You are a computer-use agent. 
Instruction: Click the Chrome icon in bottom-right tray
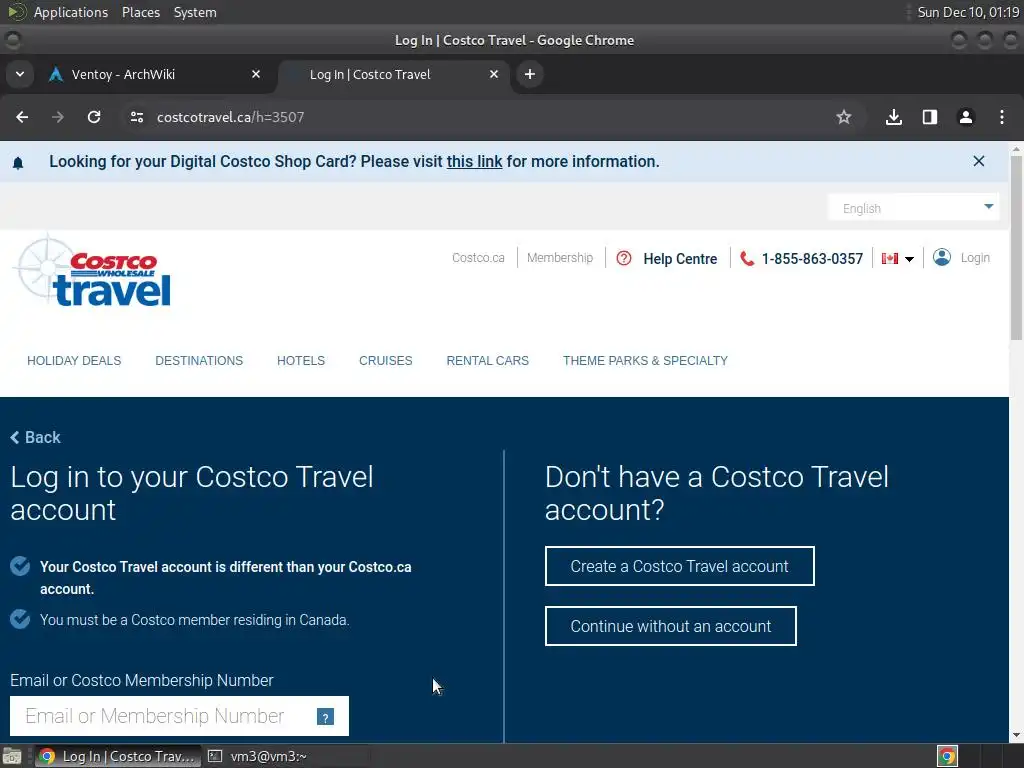pos(947,756)
